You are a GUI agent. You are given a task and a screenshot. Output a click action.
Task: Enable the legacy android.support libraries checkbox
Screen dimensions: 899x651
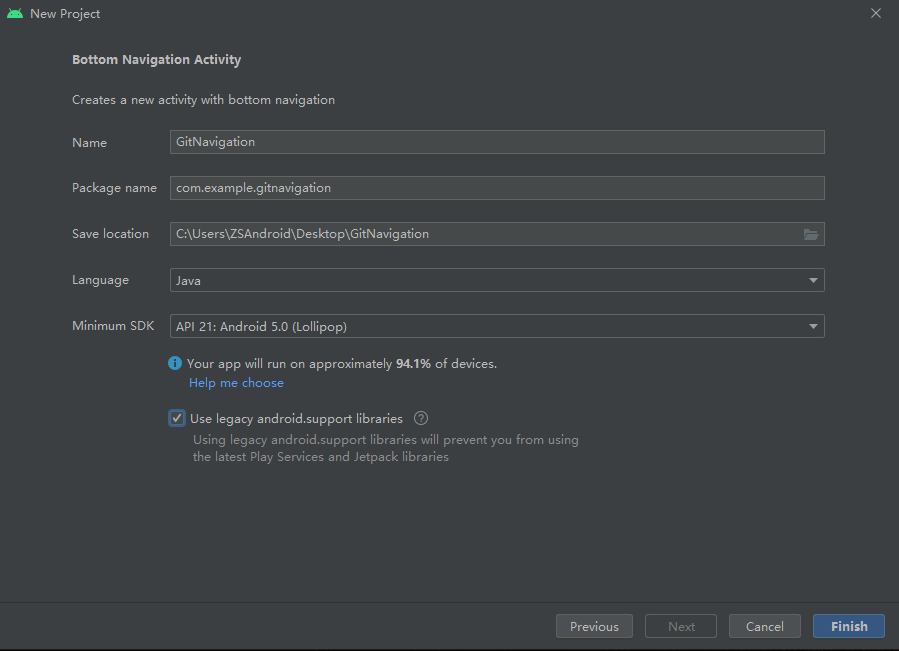tap(176, 418)
